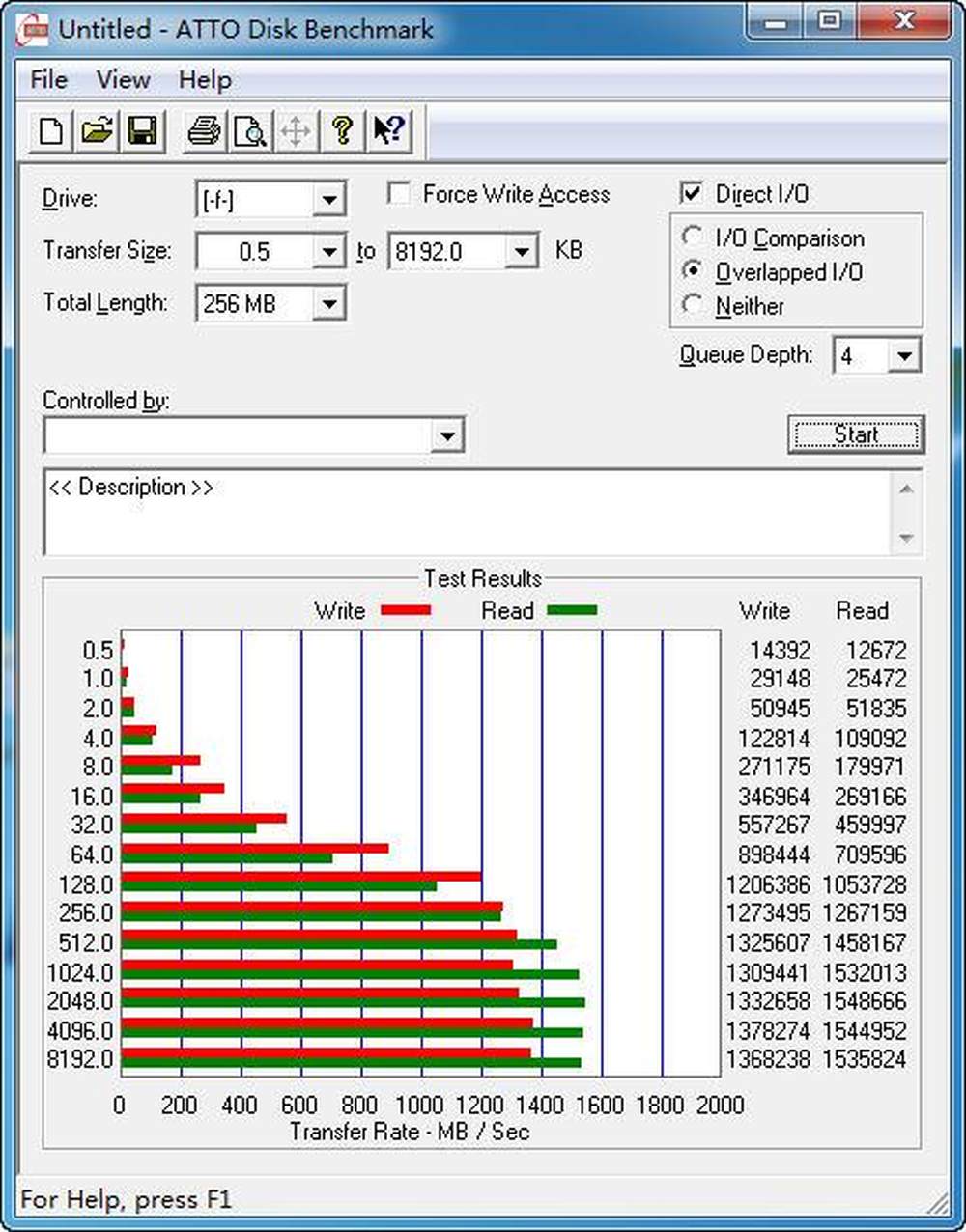Click the read value 1053728
Image resolution: width=966 pixels, height=1232 pixels.
coord(866,884)
